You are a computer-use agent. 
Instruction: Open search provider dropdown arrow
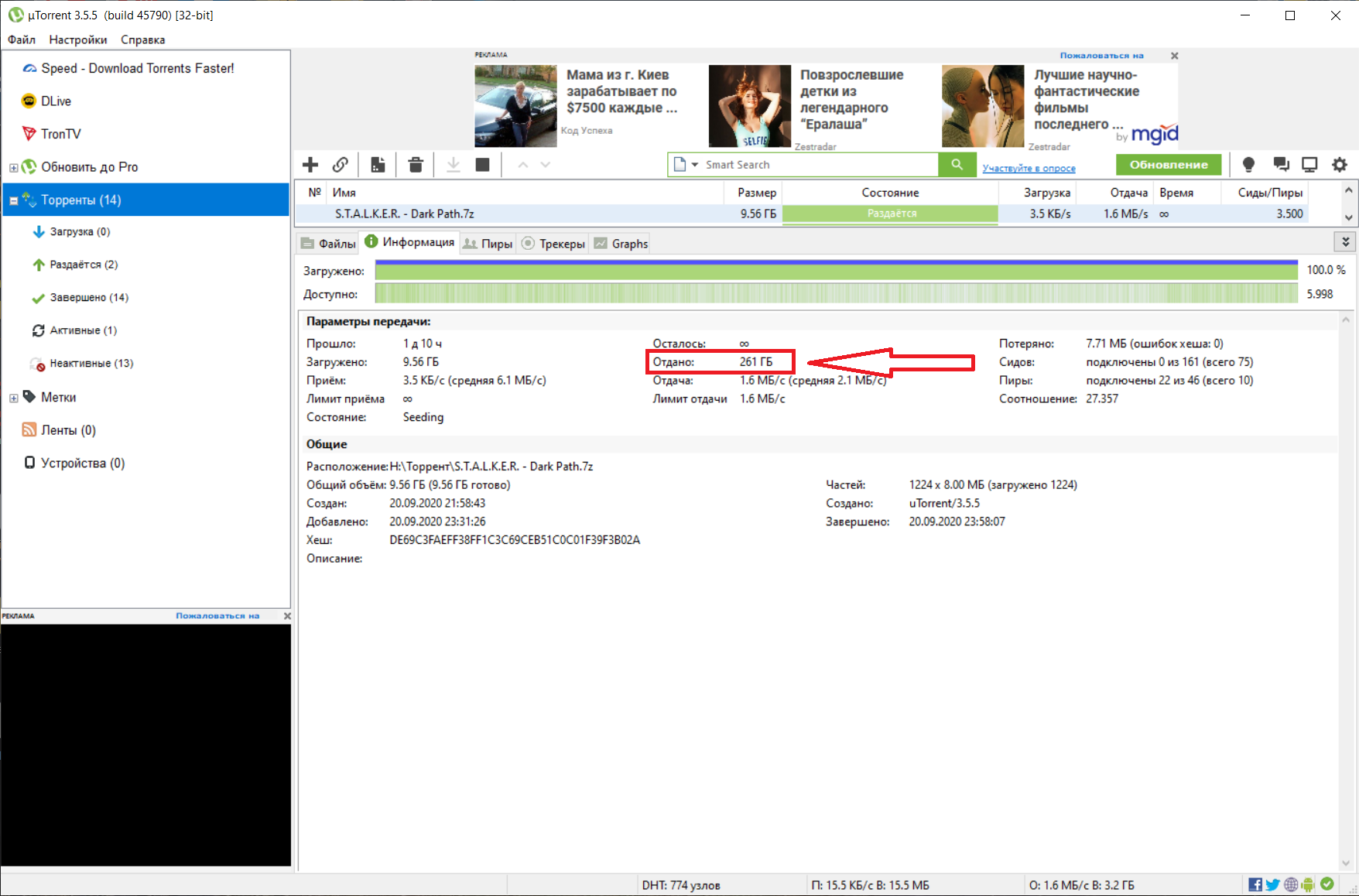click(694, 165)
